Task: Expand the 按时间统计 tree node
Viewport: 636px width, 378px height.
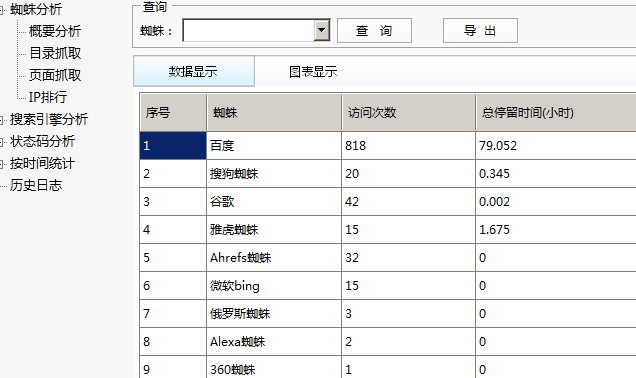Action: [x=1, y=164]
